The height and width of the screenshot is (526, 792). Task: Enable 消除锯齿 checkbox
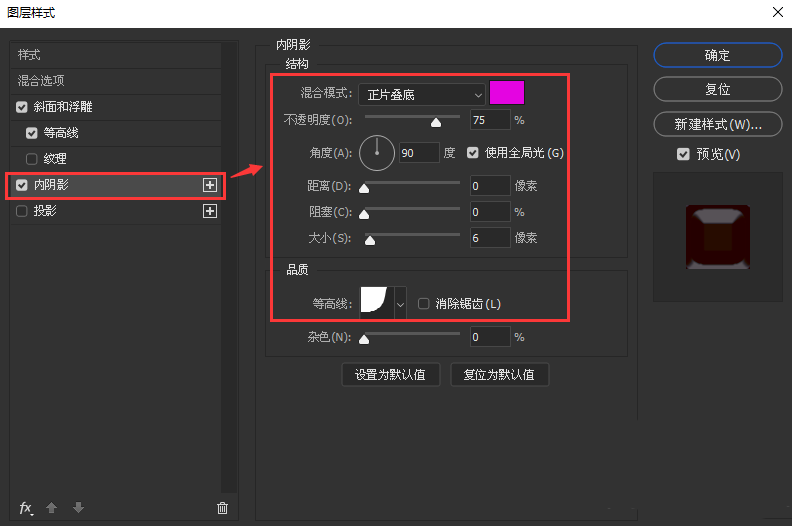[424, 303]
